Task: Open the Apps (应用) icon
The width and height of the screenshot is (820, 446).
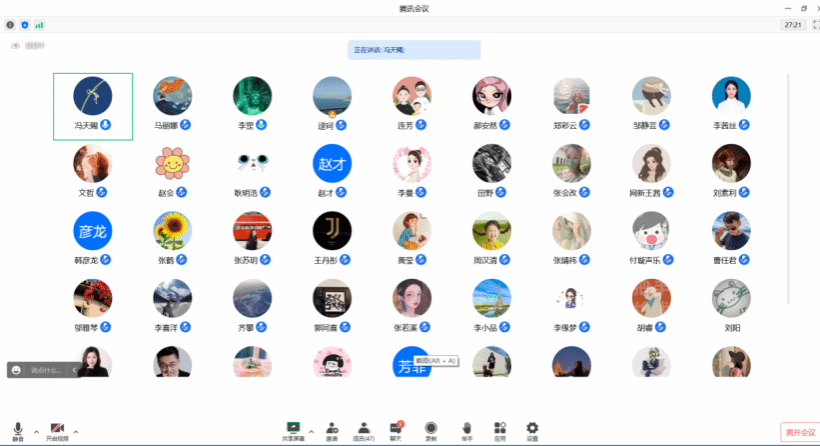Action: [x=499, y=430]
